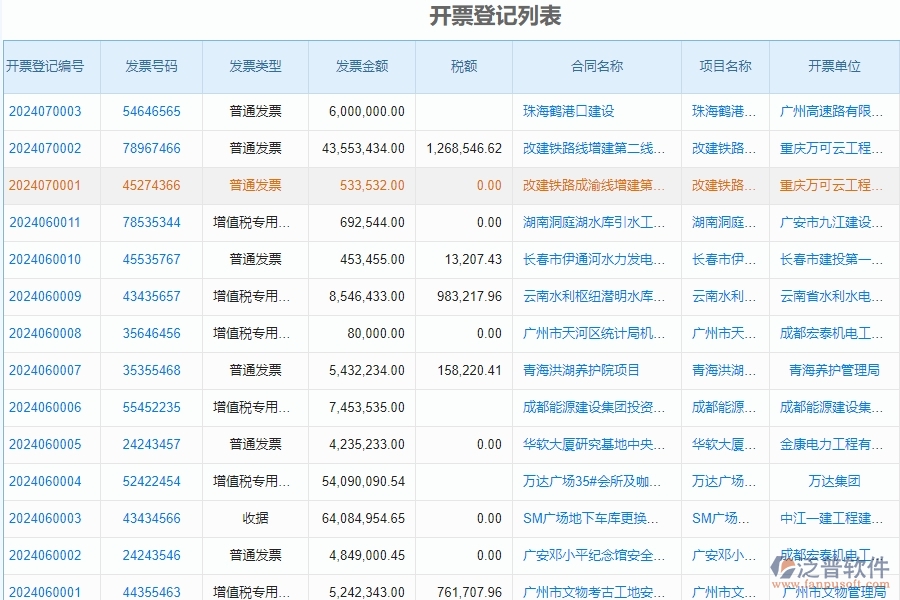Open billing unit 万达集团
This screenshot has height=600, width=900.
[x=835, y=481]
